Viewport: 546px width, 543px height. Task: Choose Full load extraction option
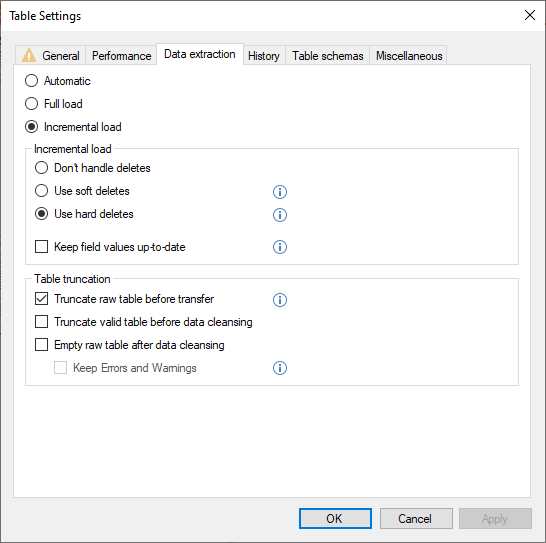(x=31, y=104)
